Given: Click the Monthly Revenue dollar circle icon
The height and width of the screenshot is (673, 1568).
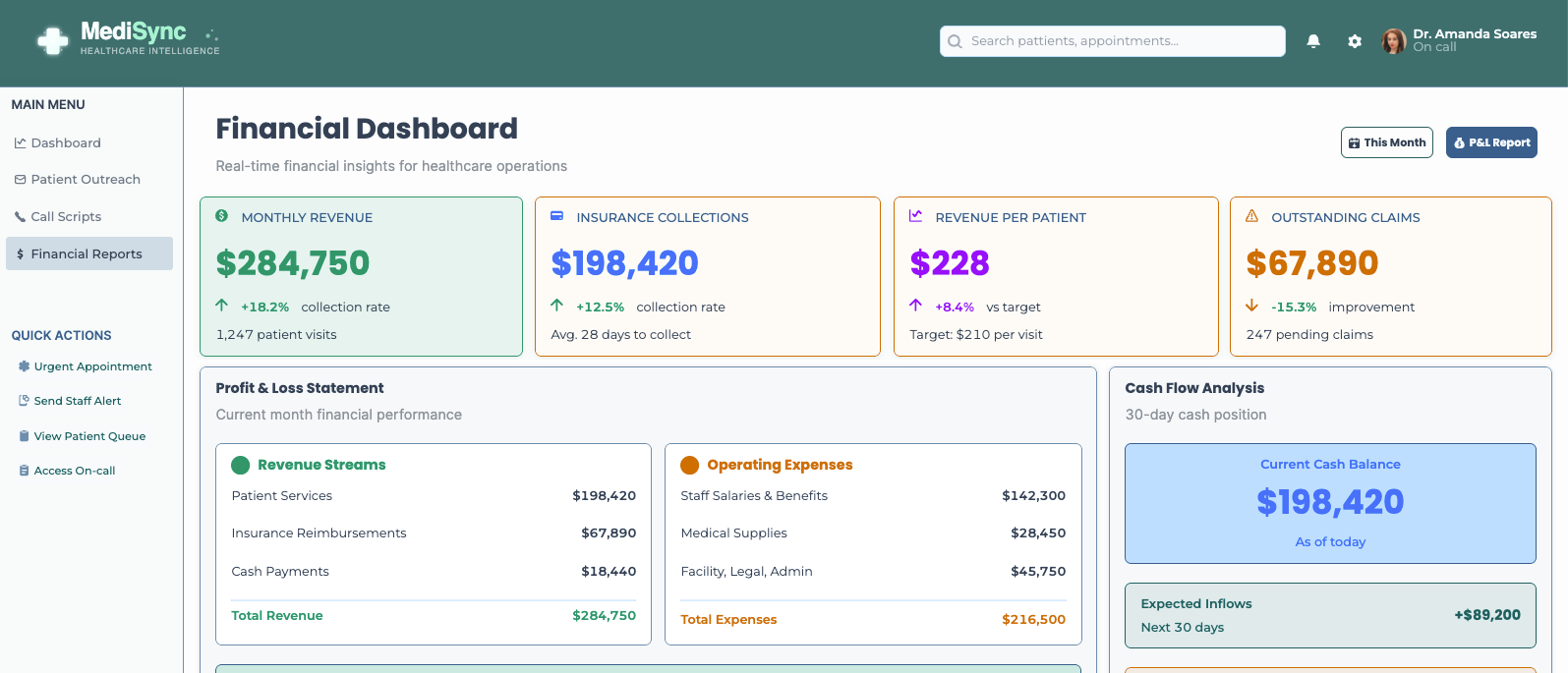Looking at the screenshot, I should pyautogui.click(x=222, y=215).
